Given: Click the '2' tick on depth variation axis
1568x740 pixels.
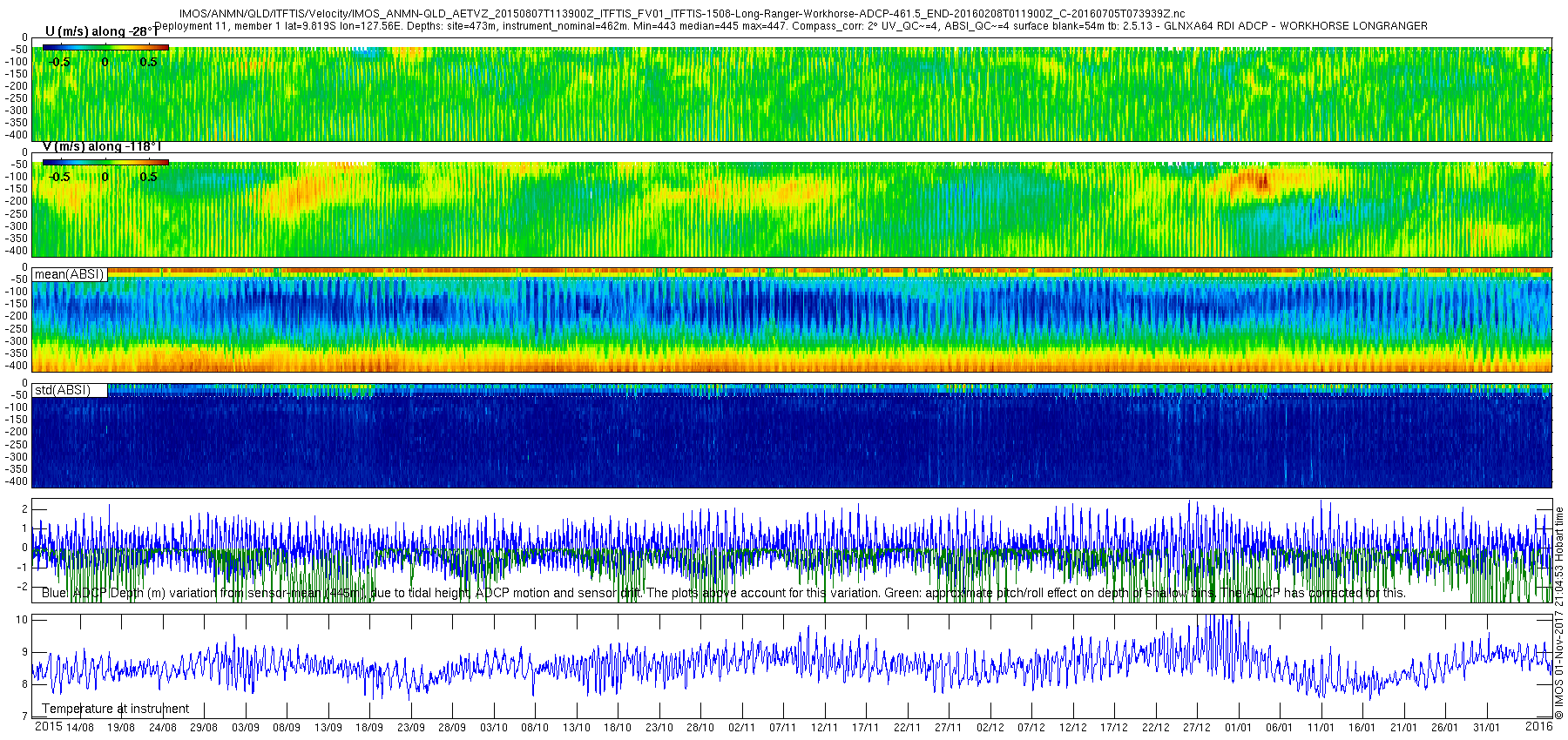Looking at the screenshot, I should [25, 508].
